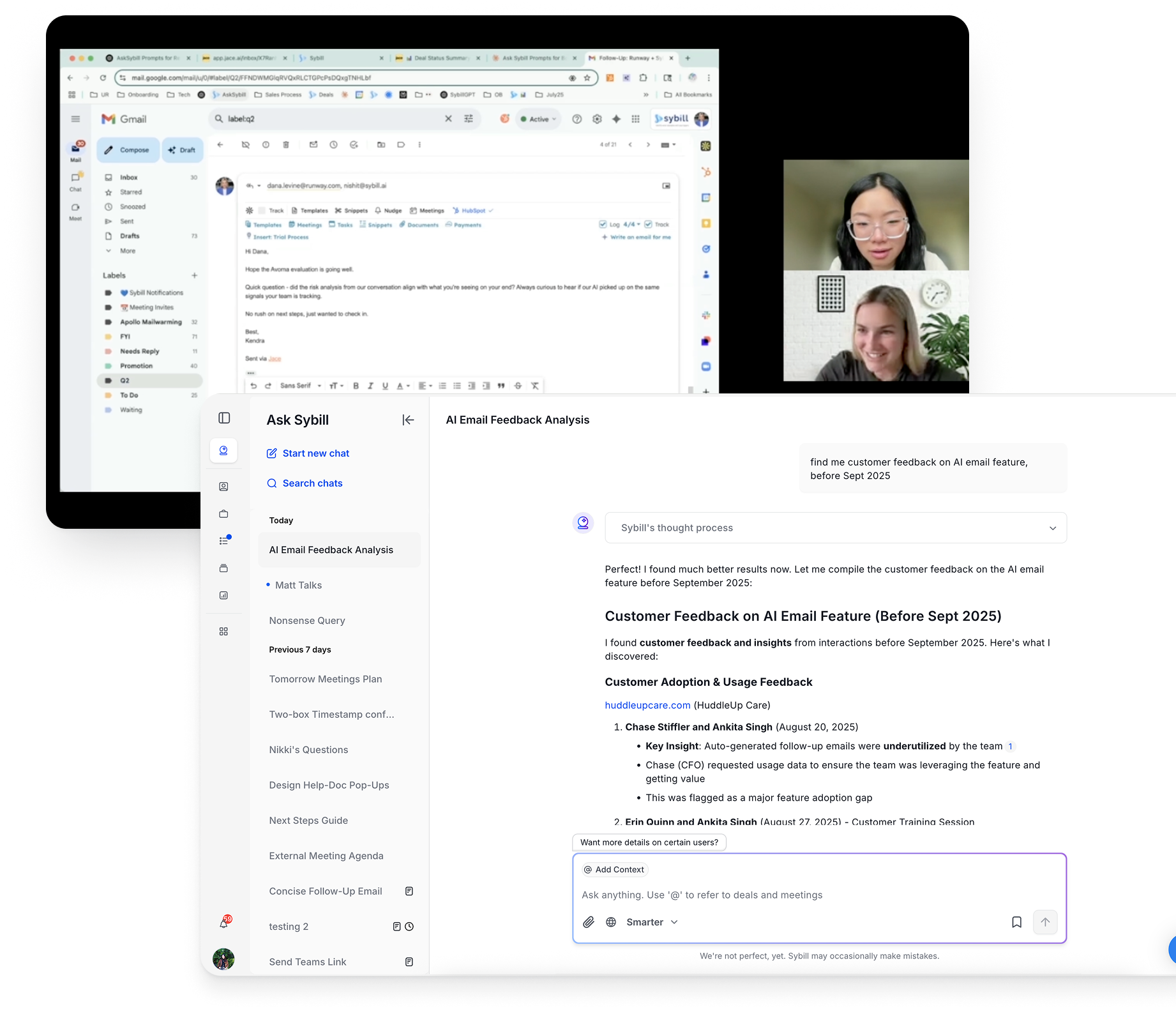Image resolution: width=1176 pixels, height=1009 pixels.
Task: Save the prompt with the bookmark icon
Action: [x=1017, y=922]
